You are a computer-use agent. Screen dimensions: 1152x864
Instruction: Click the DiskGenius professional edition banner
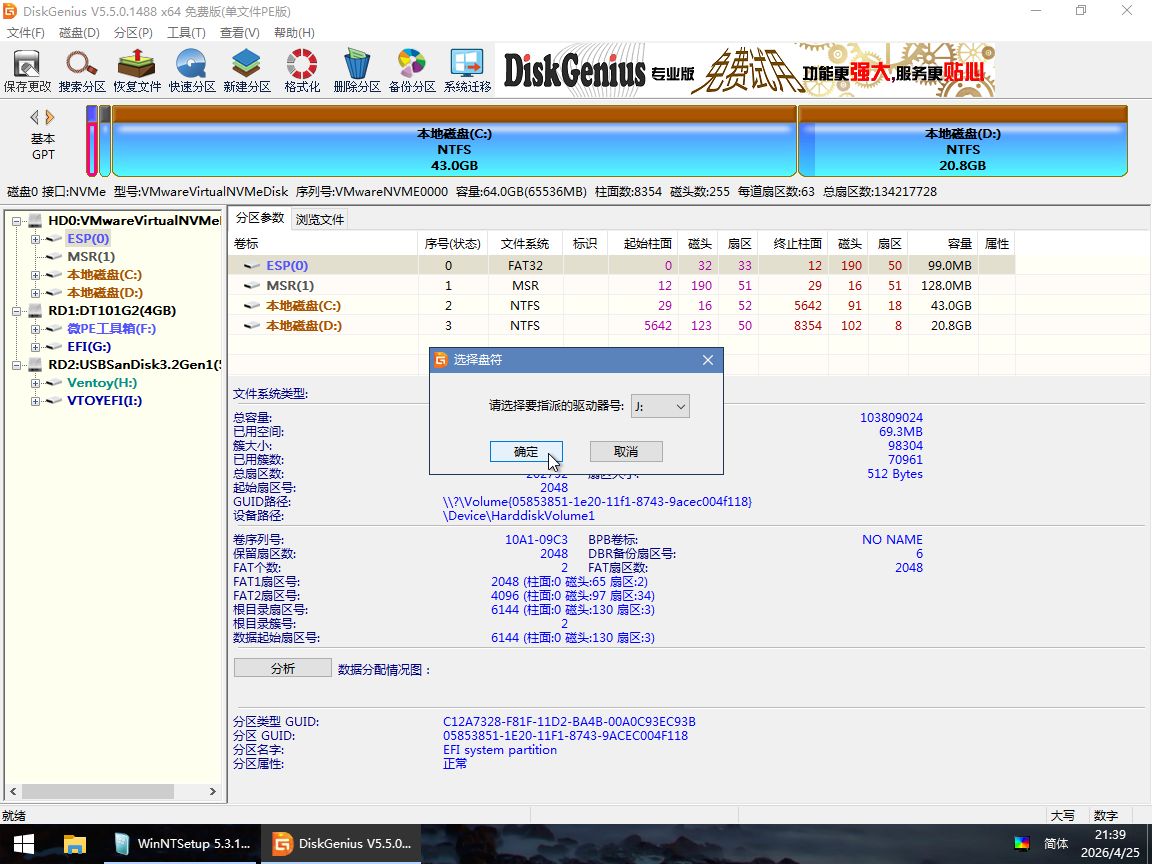(x=747, y=71)
